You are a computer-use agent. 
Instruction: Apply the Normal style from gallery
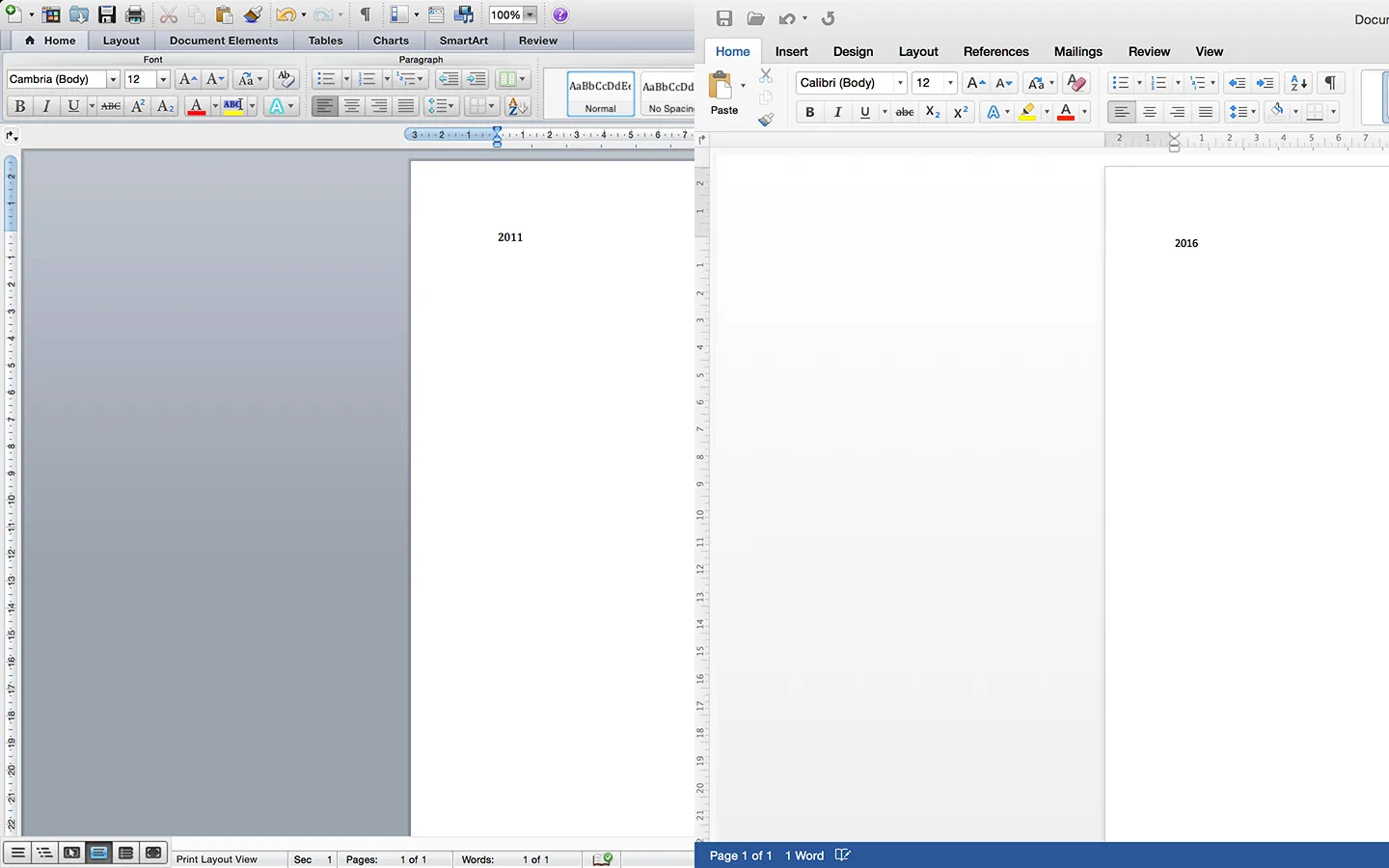600,94
